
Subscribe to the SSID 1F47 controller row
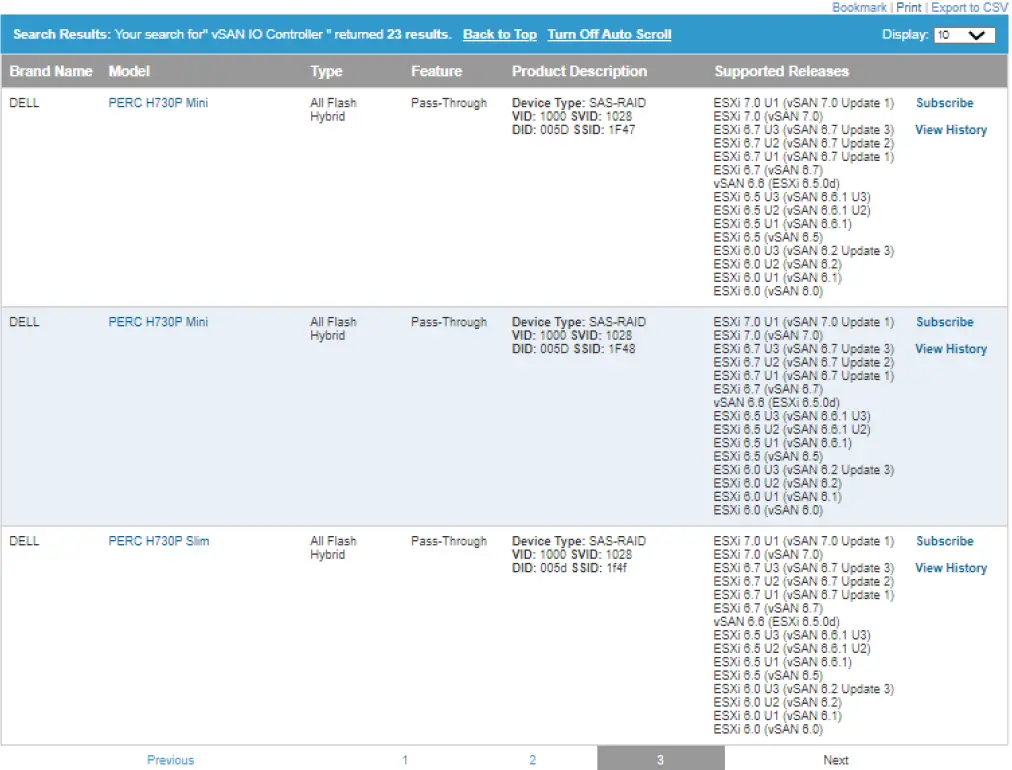coord(944,103)
